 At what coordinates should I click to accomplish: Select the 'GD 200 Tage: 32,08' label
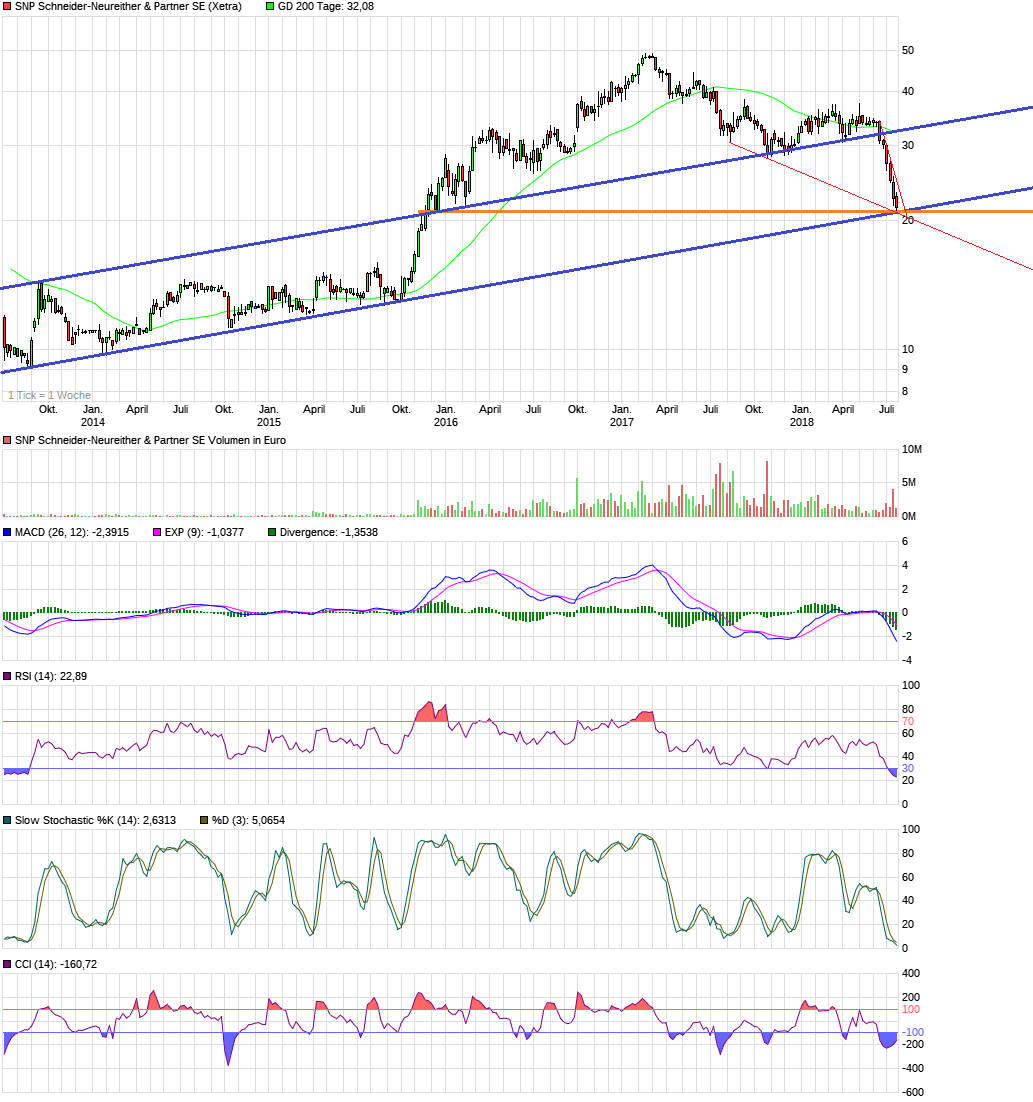(x=325, y=6)
